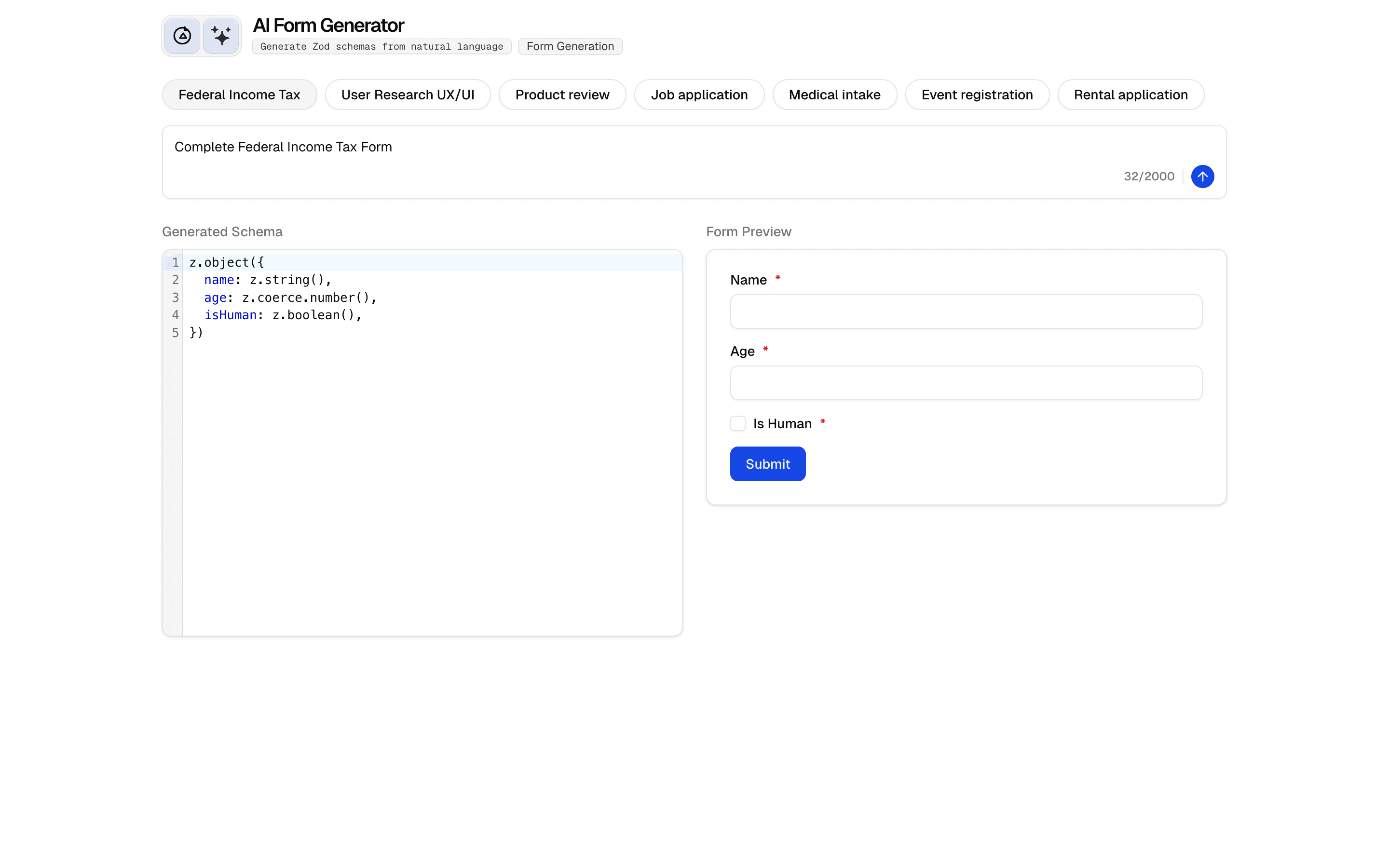This screenshot has height=868, width=1389.
Task: Select the Rental application preset
Action: tap(1130, 94)
